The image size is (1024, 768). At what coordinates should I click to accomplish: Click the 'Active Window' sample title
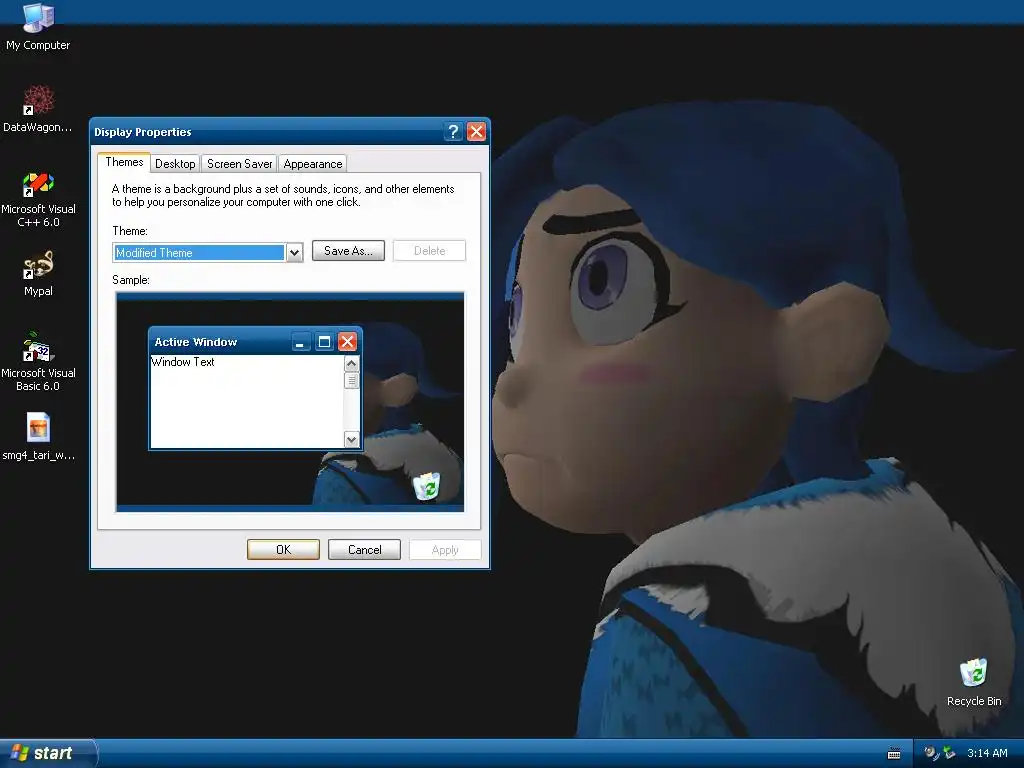tap(195, 342)
